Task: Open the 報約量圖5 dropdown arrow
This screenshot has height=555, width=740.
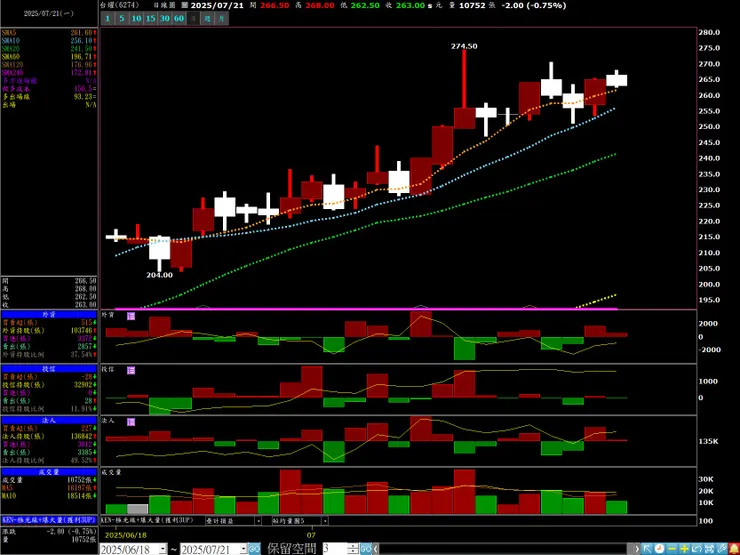Action: coord(325,521)
